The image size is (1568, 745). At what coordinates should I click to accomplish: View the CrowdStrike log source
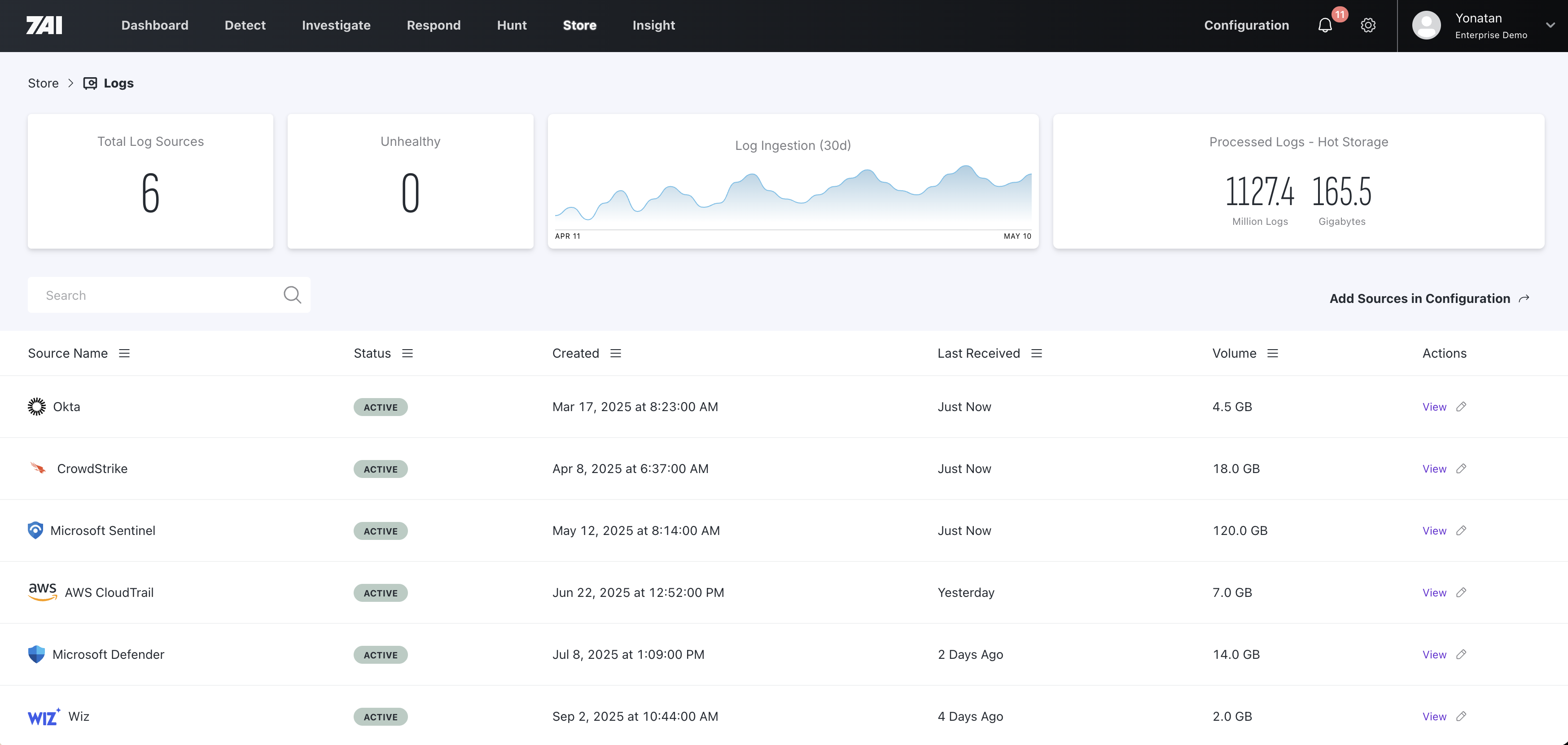pos(1434,469)
